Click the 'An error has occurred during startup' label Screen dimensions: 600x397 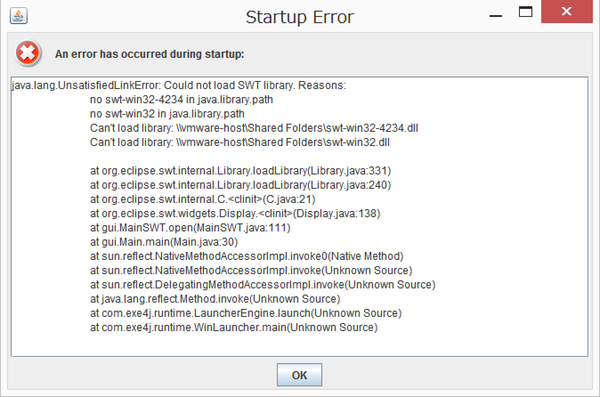click(x=150, y=54)
